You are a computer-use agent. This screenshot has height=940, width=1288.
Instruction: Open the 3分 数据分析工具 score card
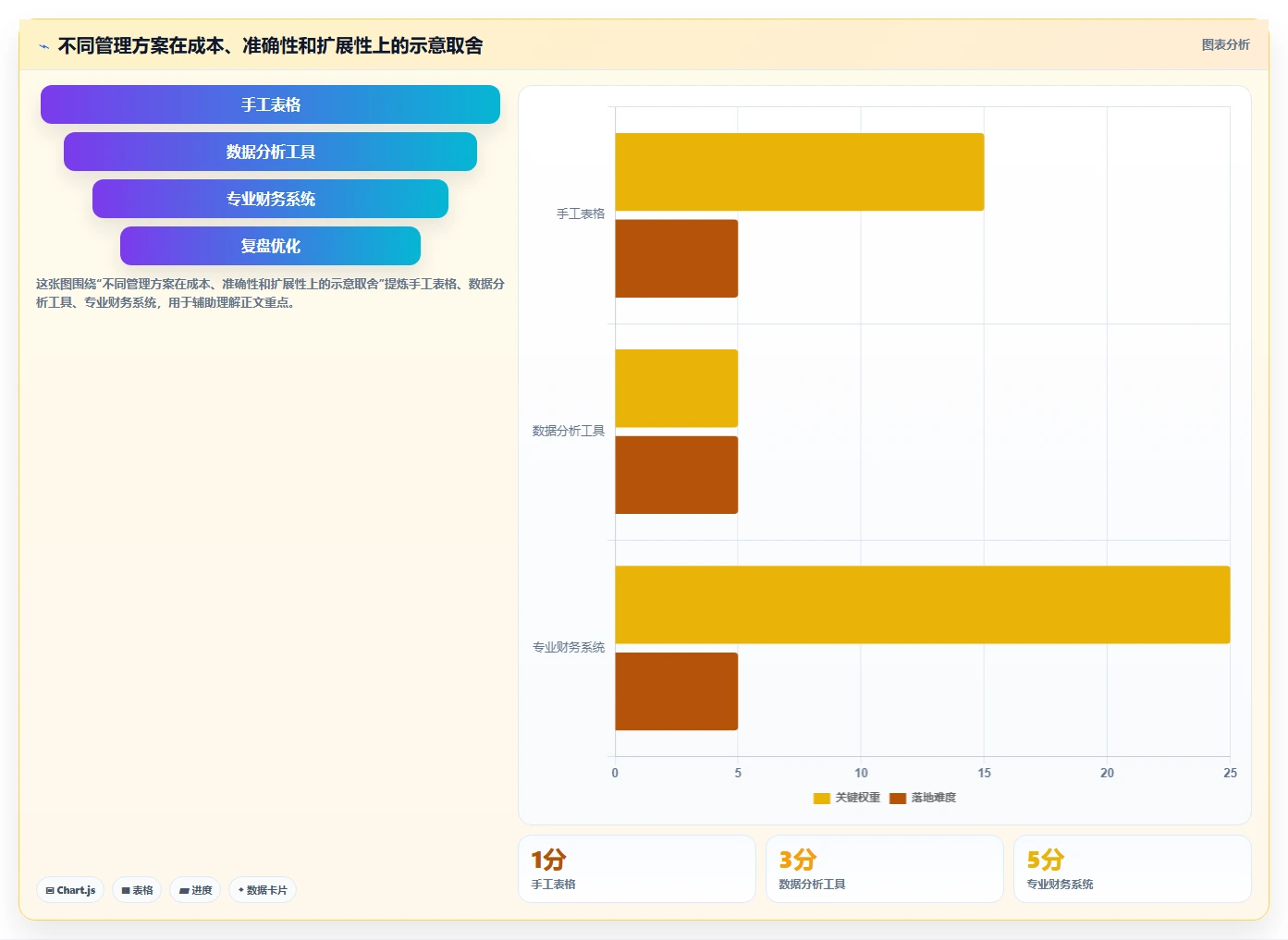pos(885,869)
